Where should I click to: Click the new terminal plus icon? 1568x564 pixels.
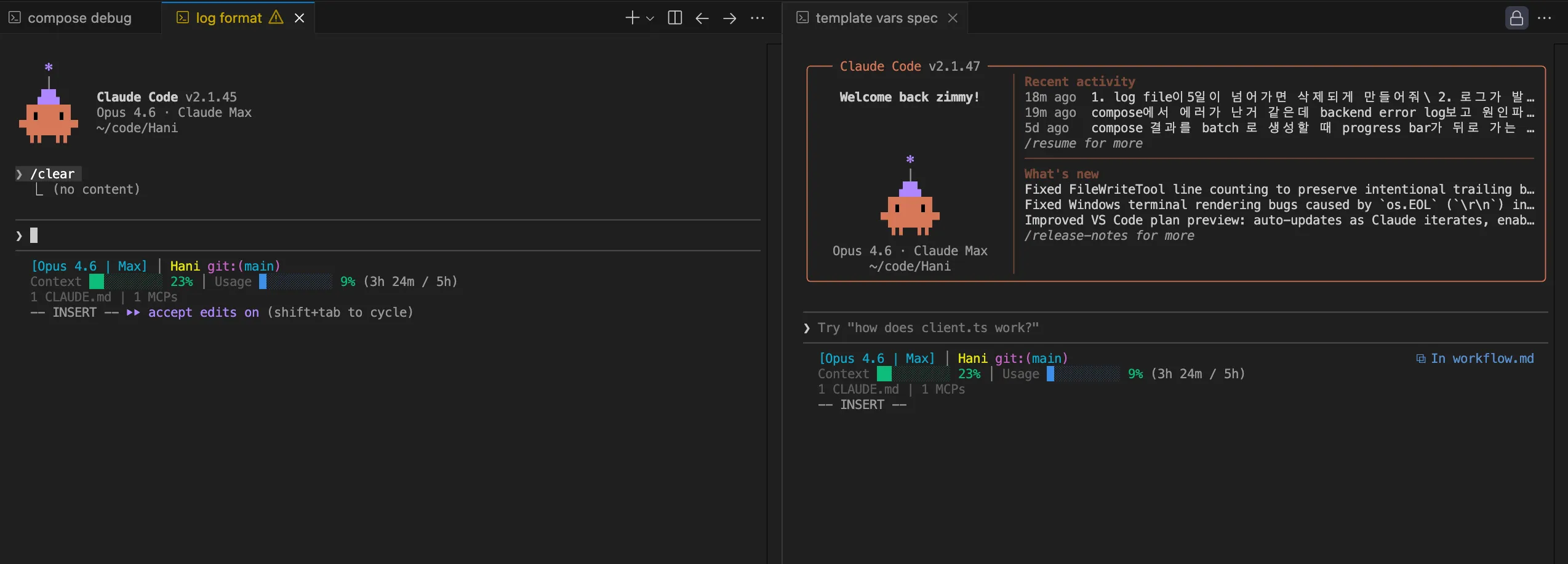pos(631,18)
